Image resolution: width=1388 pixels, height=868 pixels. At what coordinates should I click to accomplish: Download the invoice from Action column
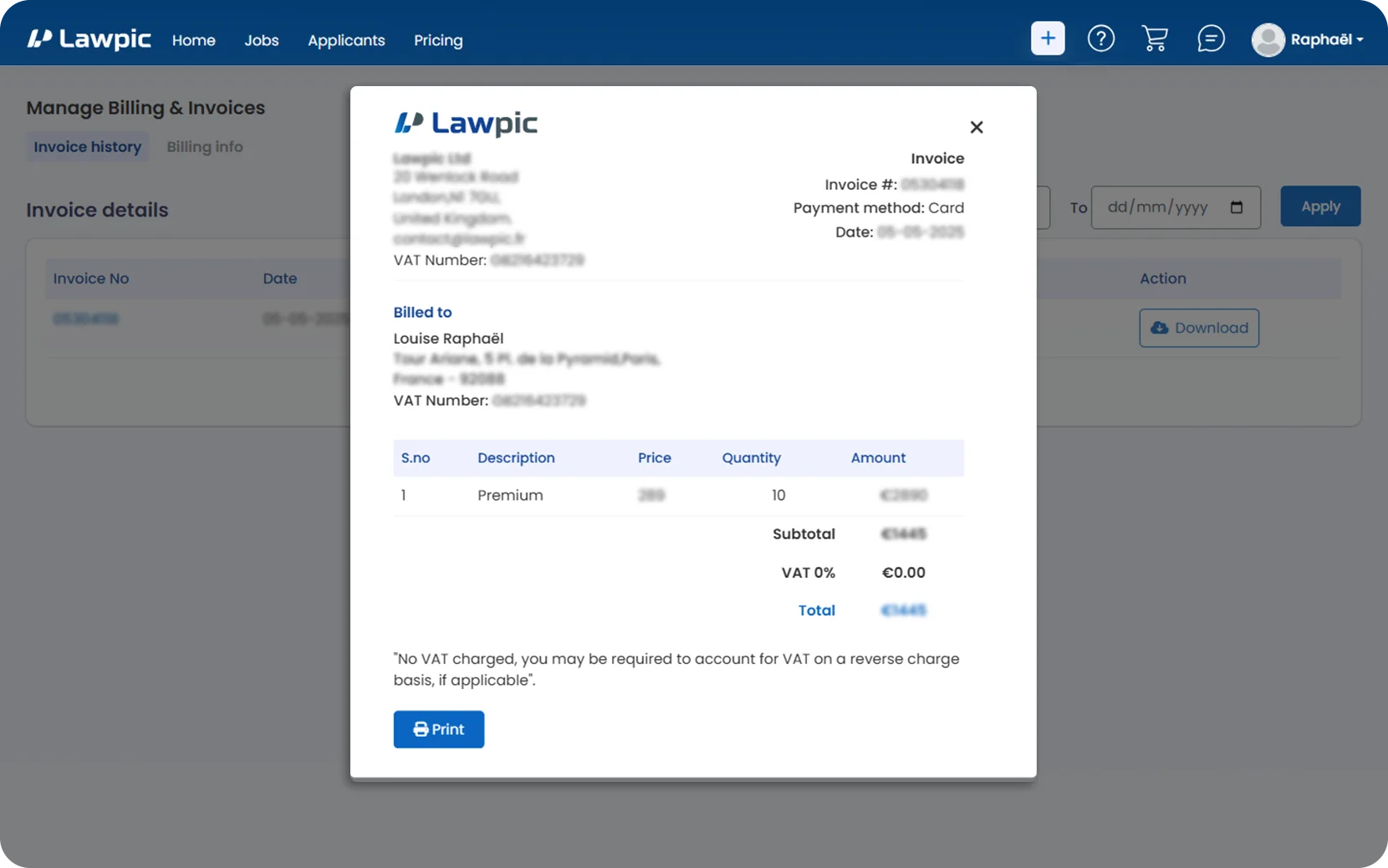tap(1199, 328)
